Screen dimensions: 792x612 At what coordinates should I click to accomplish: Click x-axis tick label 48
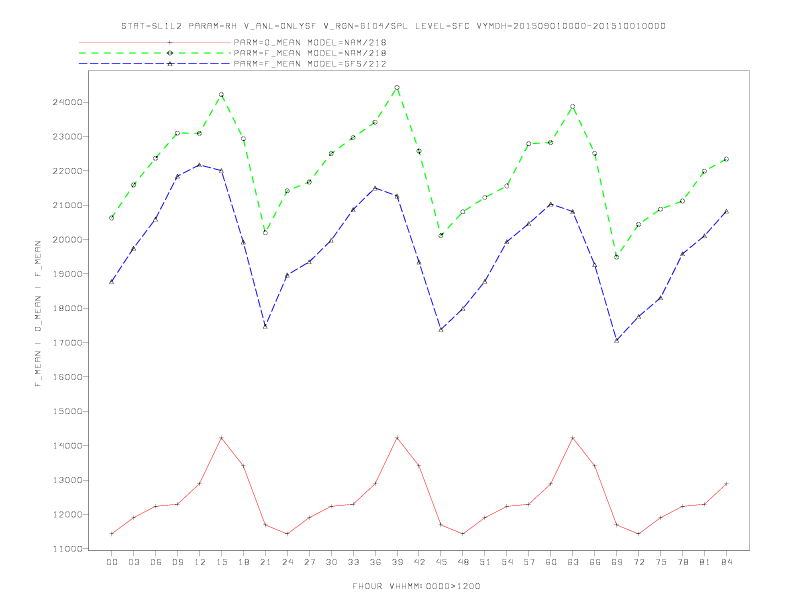(463, 562)
